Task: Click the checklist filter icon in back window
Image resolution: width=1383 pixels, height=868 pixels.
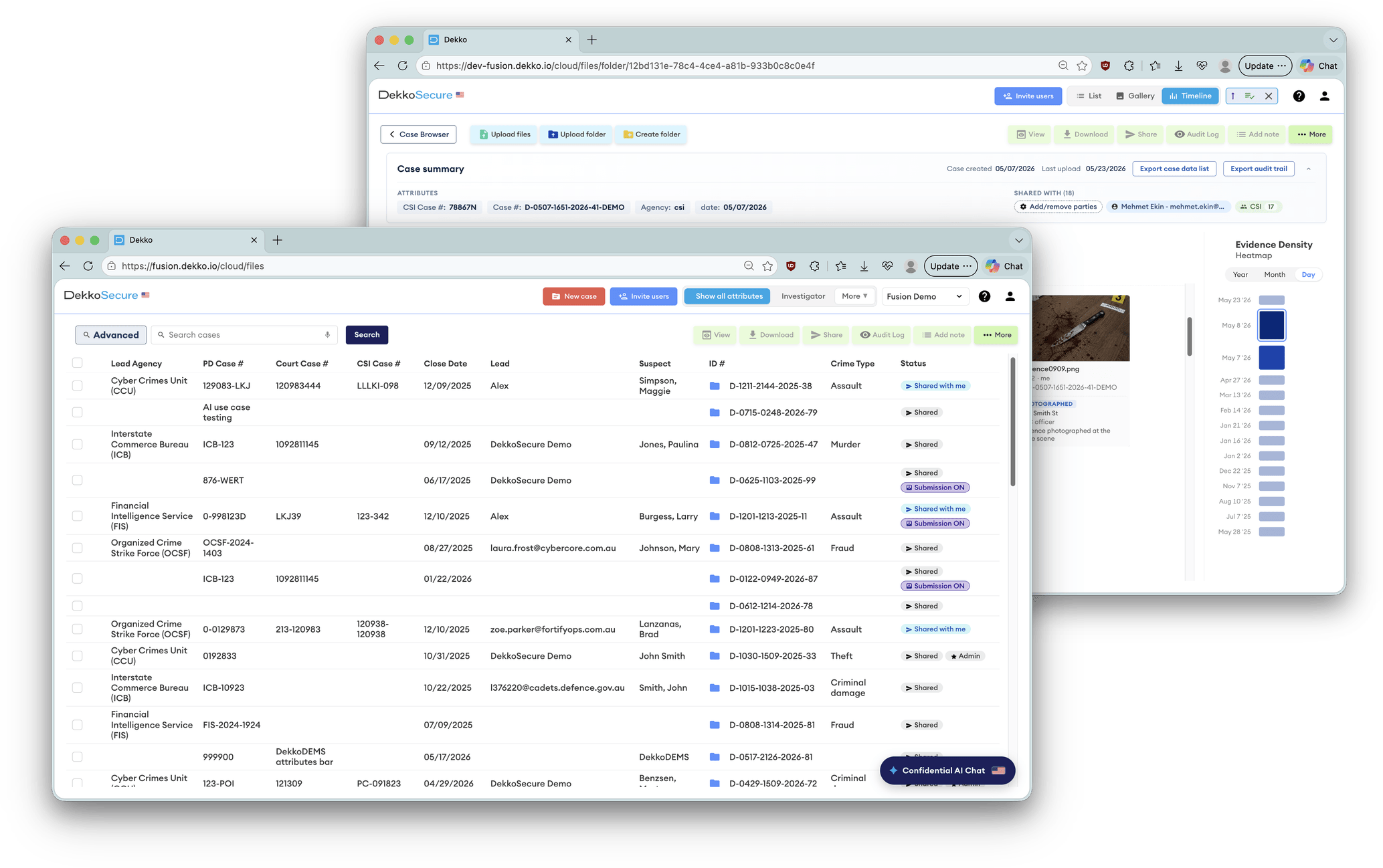Action: (1249, 96)
